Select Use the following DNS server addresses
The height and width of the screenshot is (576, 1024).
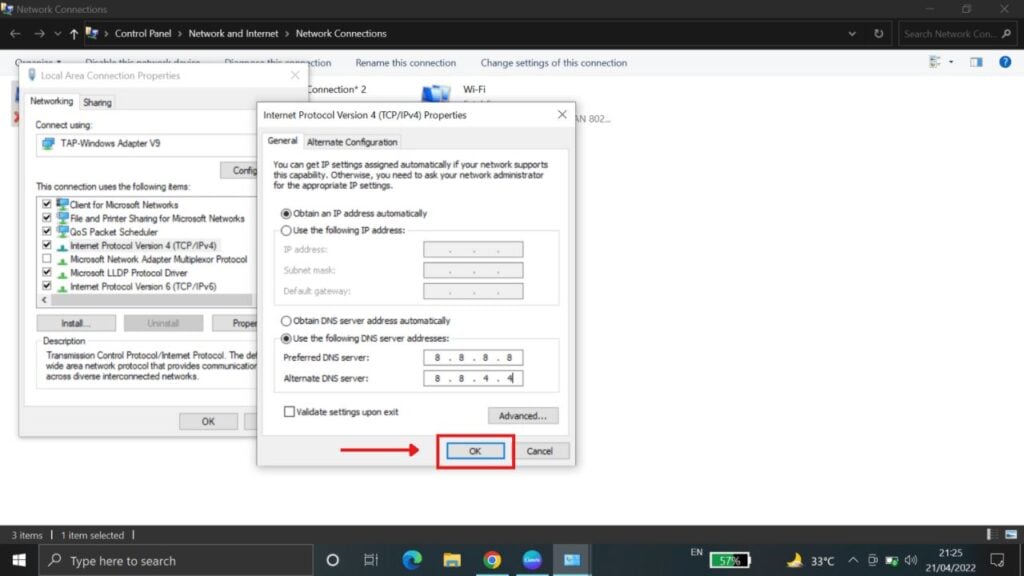[286, 338]
